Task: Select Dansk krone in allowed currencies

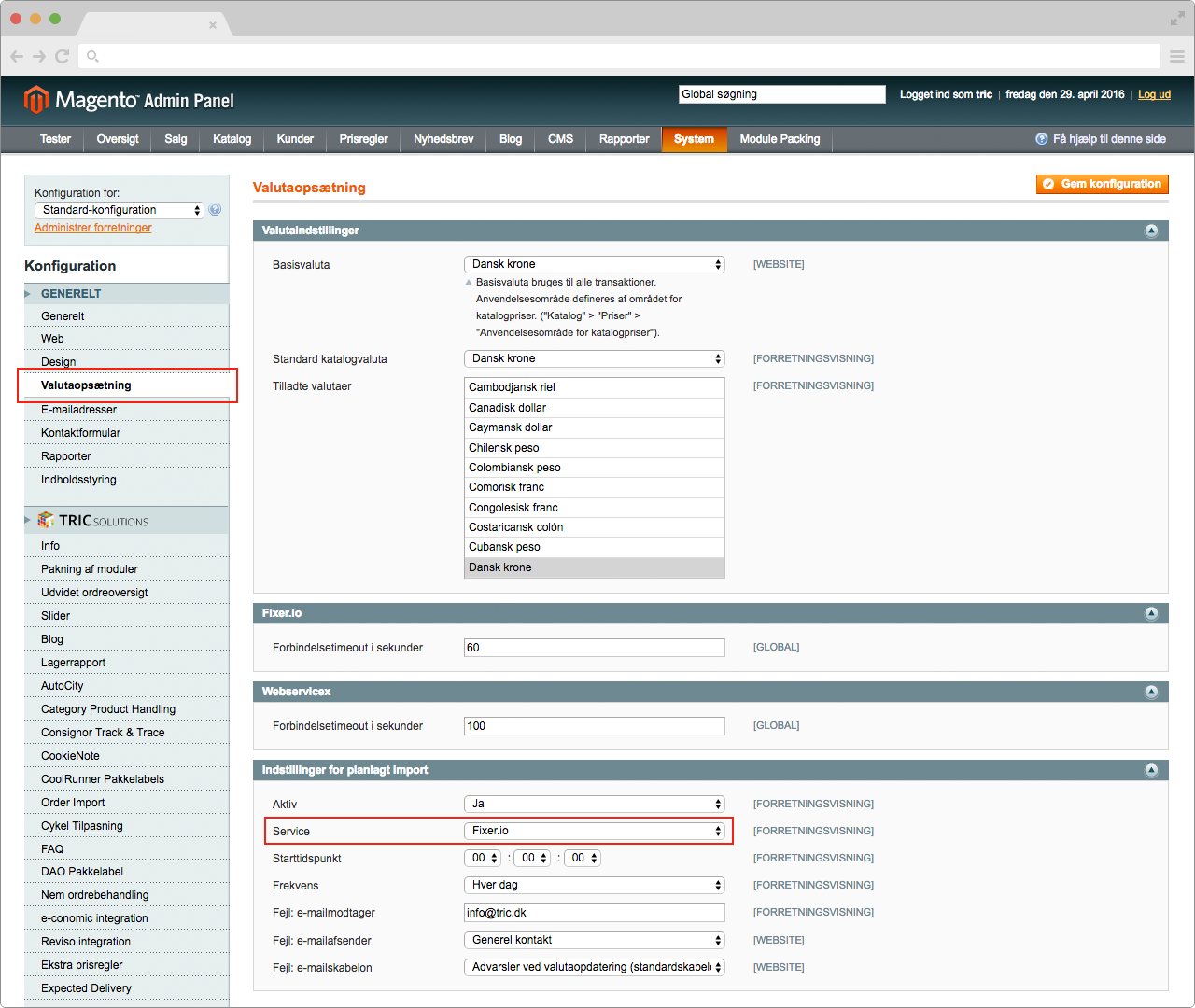Action: point(594,567)
